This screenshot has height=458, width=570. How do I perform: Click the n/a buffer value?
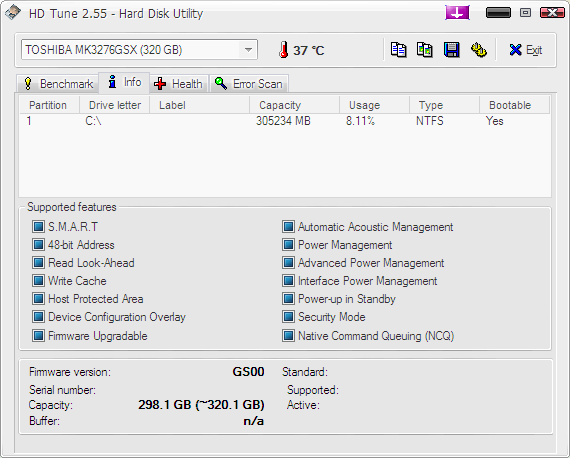[x=254, y=421]
